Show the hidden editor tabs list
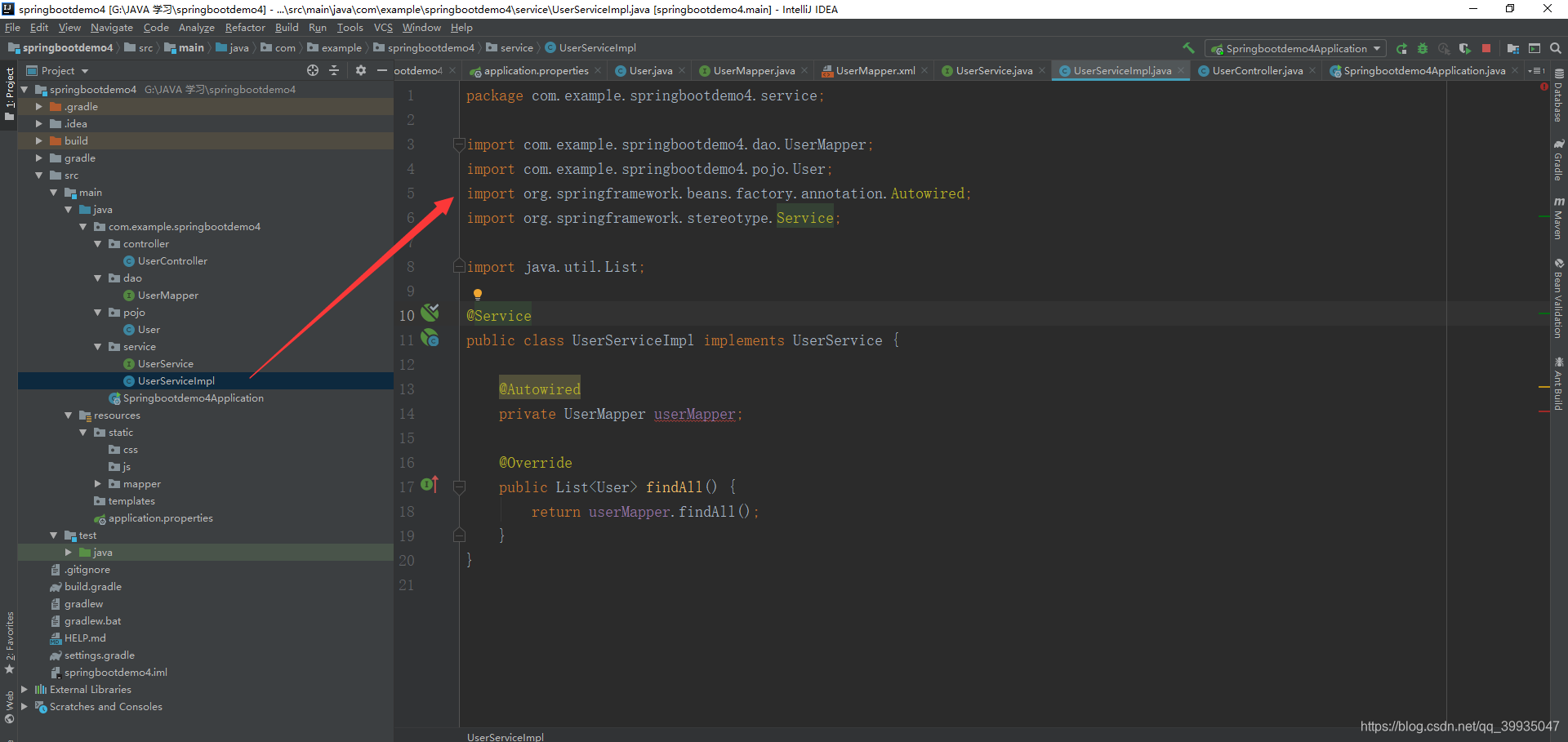Screen dimensions: 1568x742 [x=1536, y=71]
